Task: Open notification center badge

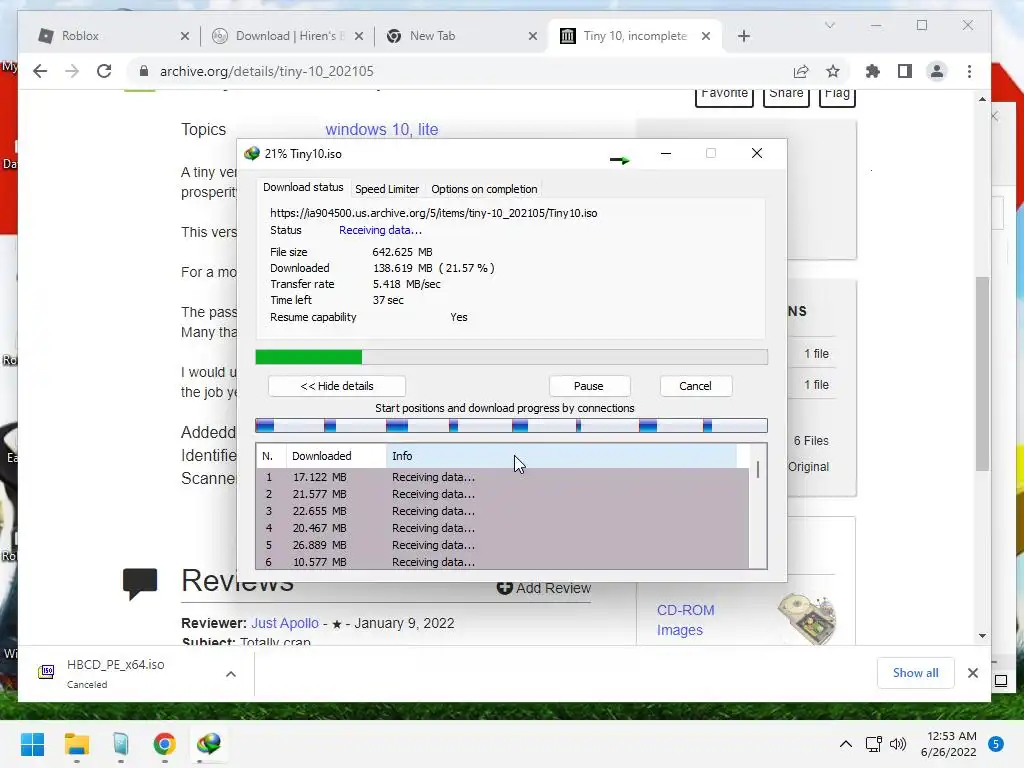Action: [996, 744]
